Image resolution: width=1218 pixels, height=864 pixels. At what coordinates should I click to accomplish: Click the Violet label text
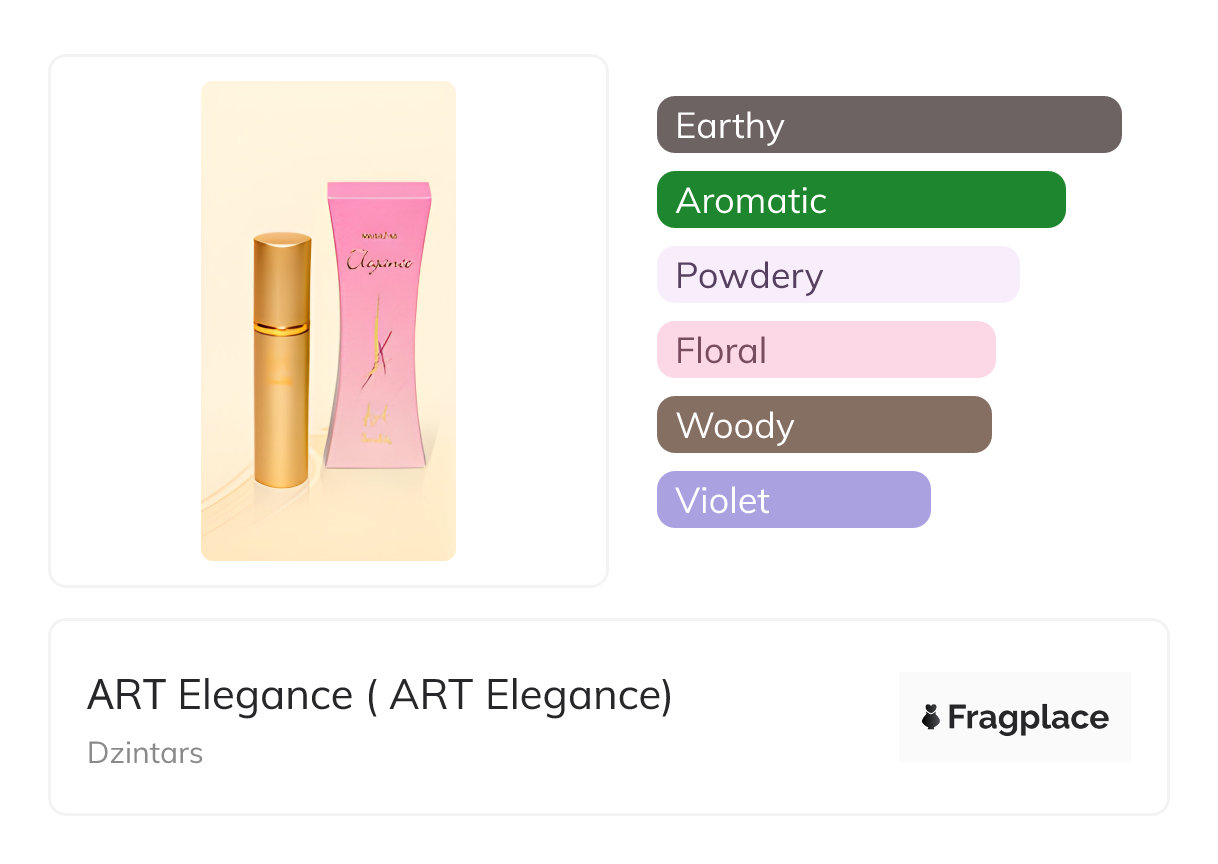[x=722, y=500]
